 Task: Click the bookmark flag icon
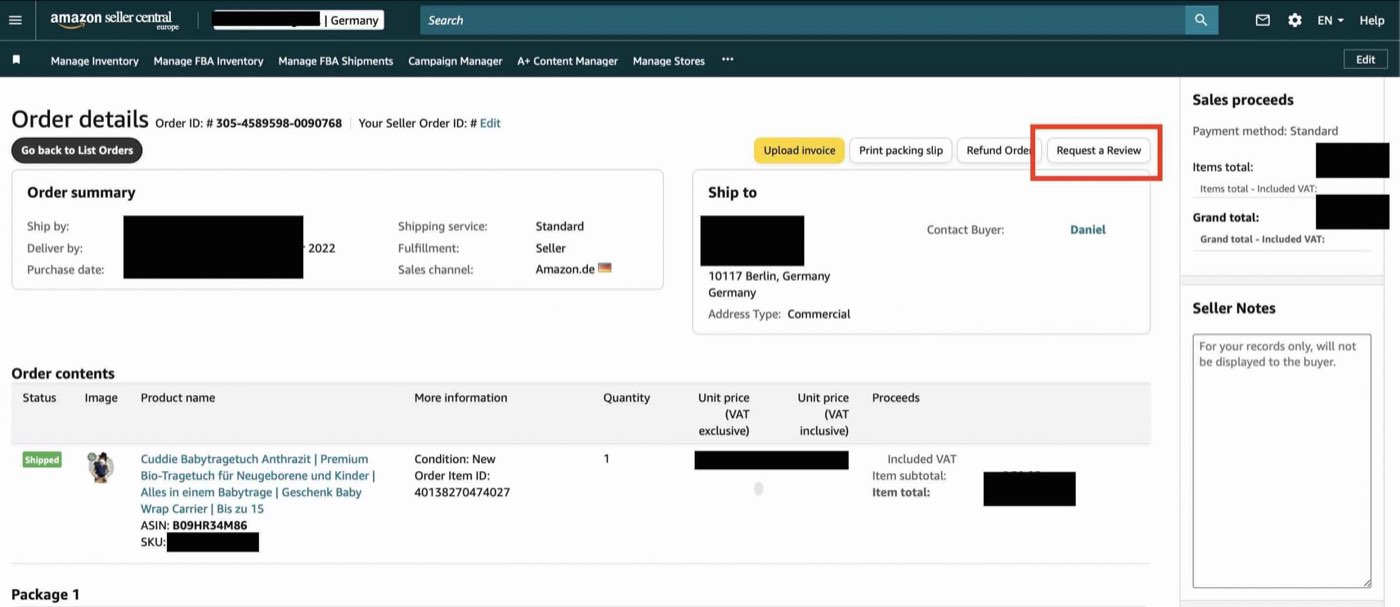pos(16,60)
